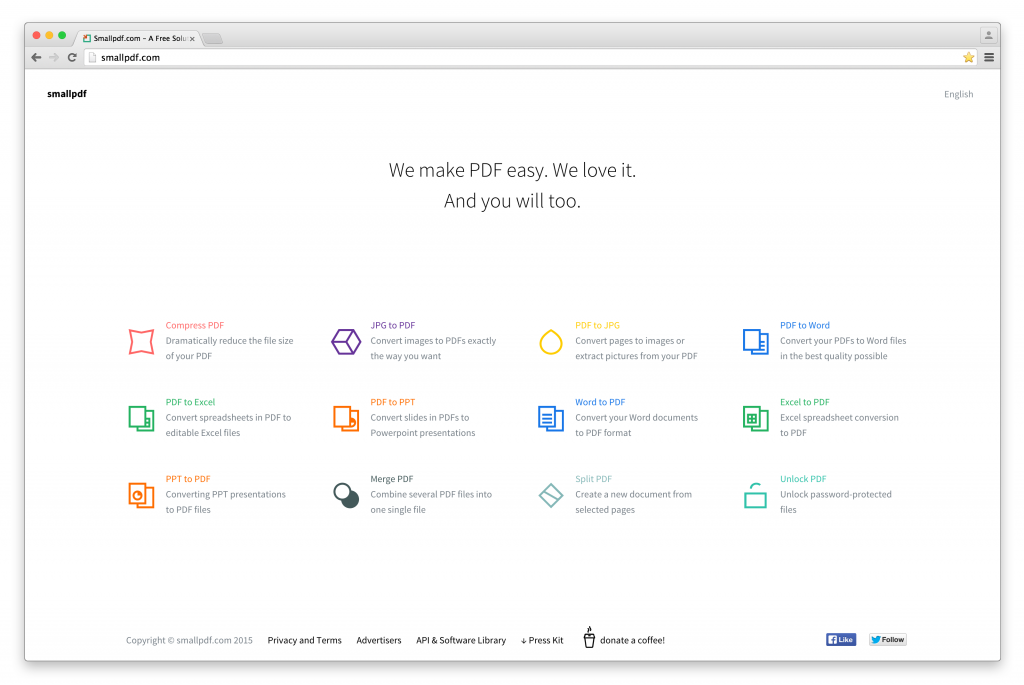This screenshot has width=1024, height=685.
Task: Open the Compress PDF link
Action: pos(195,325)
